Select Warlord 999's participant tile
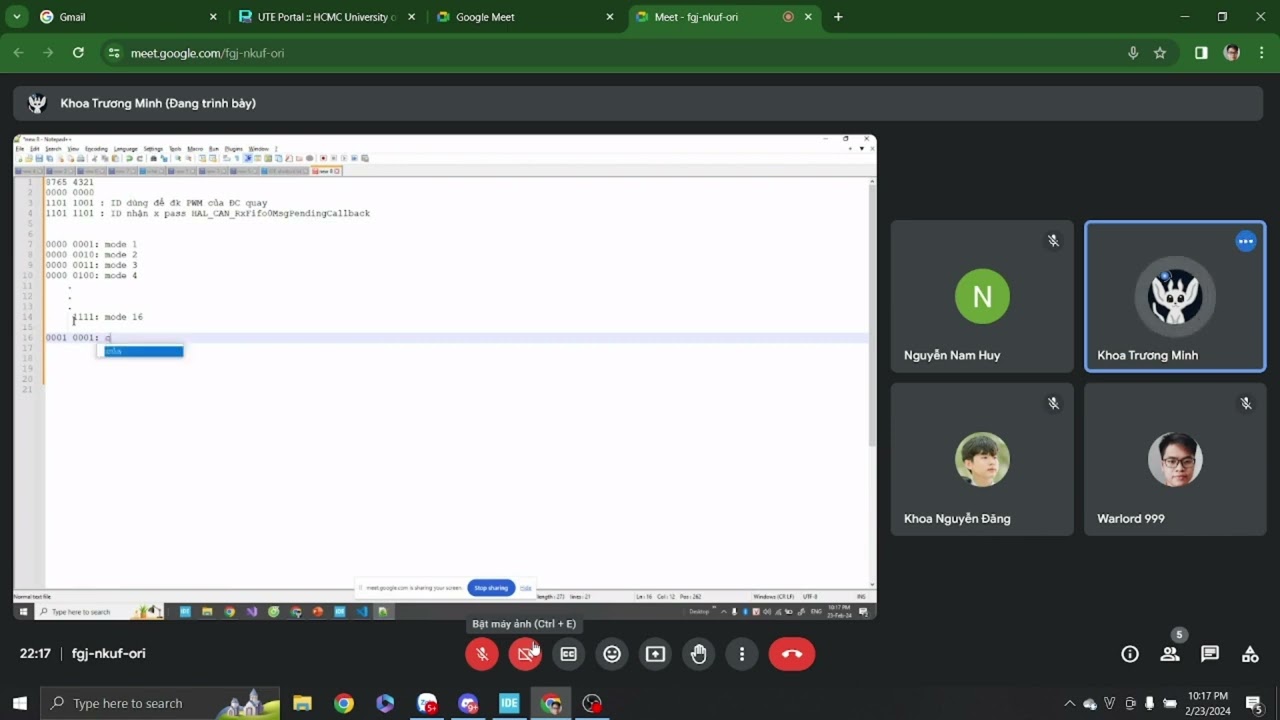Viewport: 1280px width, 720px height. tap(1175, 459)
